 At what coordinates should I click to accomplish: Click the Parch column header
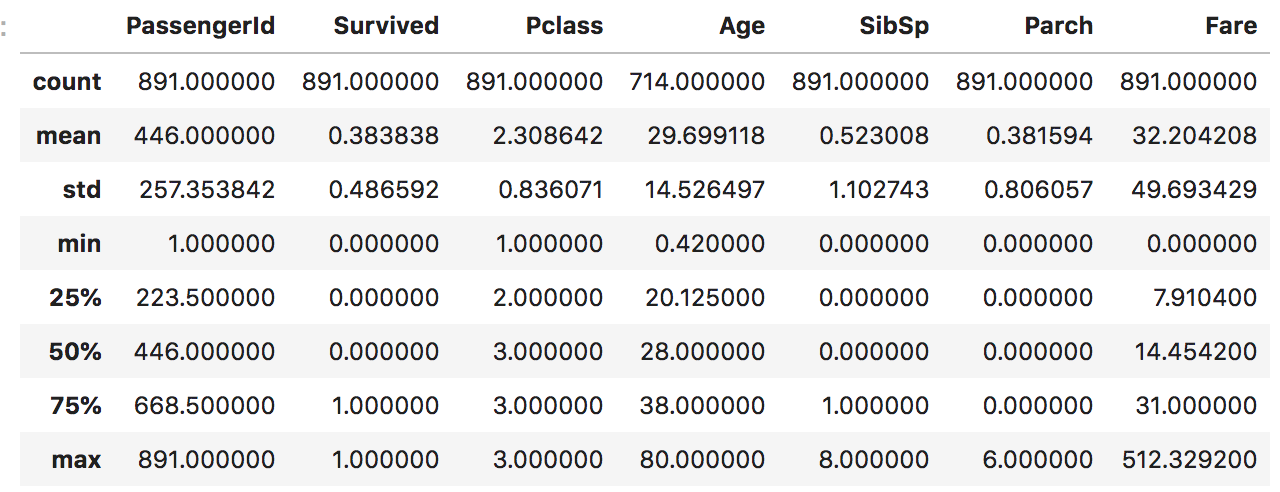[x=1059, y=26]
